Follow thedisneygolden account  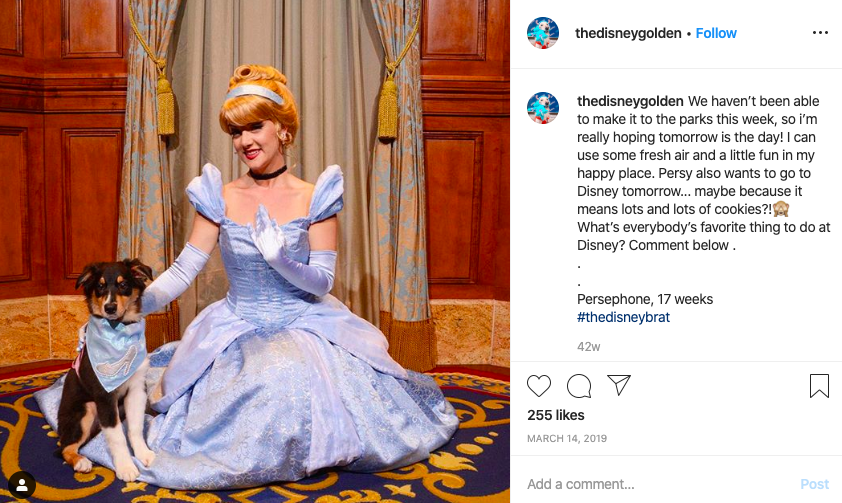point(716,33)
